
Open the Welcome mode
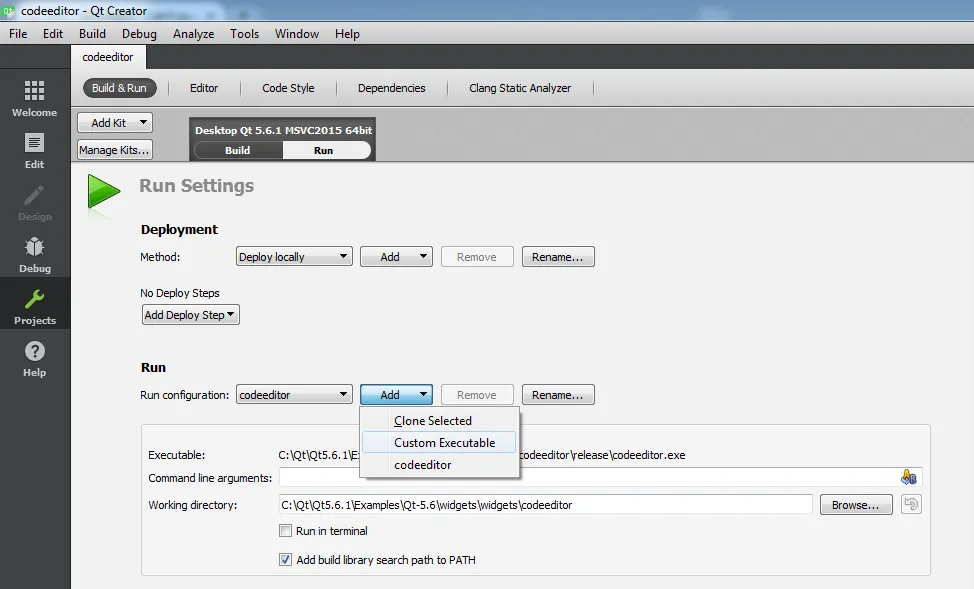click(35, 98)
